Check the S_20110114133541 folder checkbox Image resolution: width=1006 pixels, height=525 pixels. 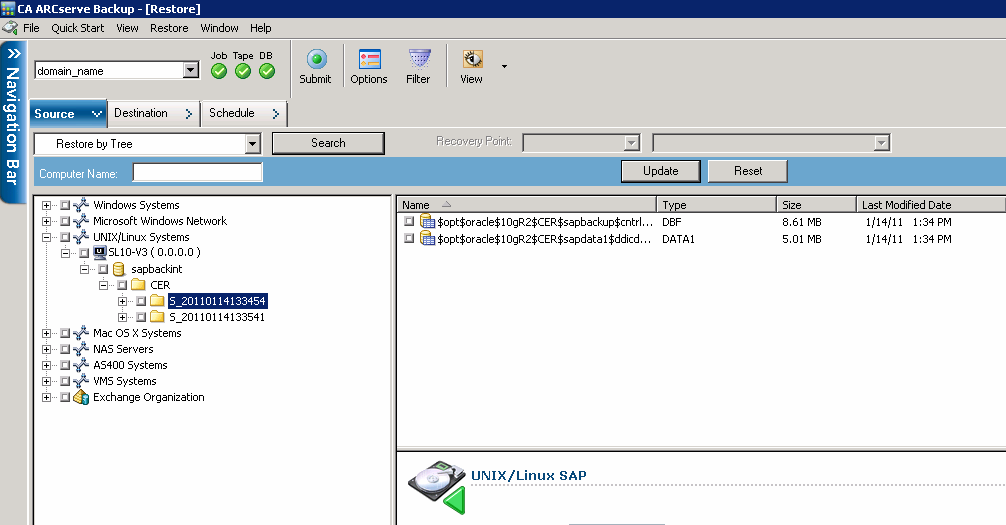click(141, 317)
